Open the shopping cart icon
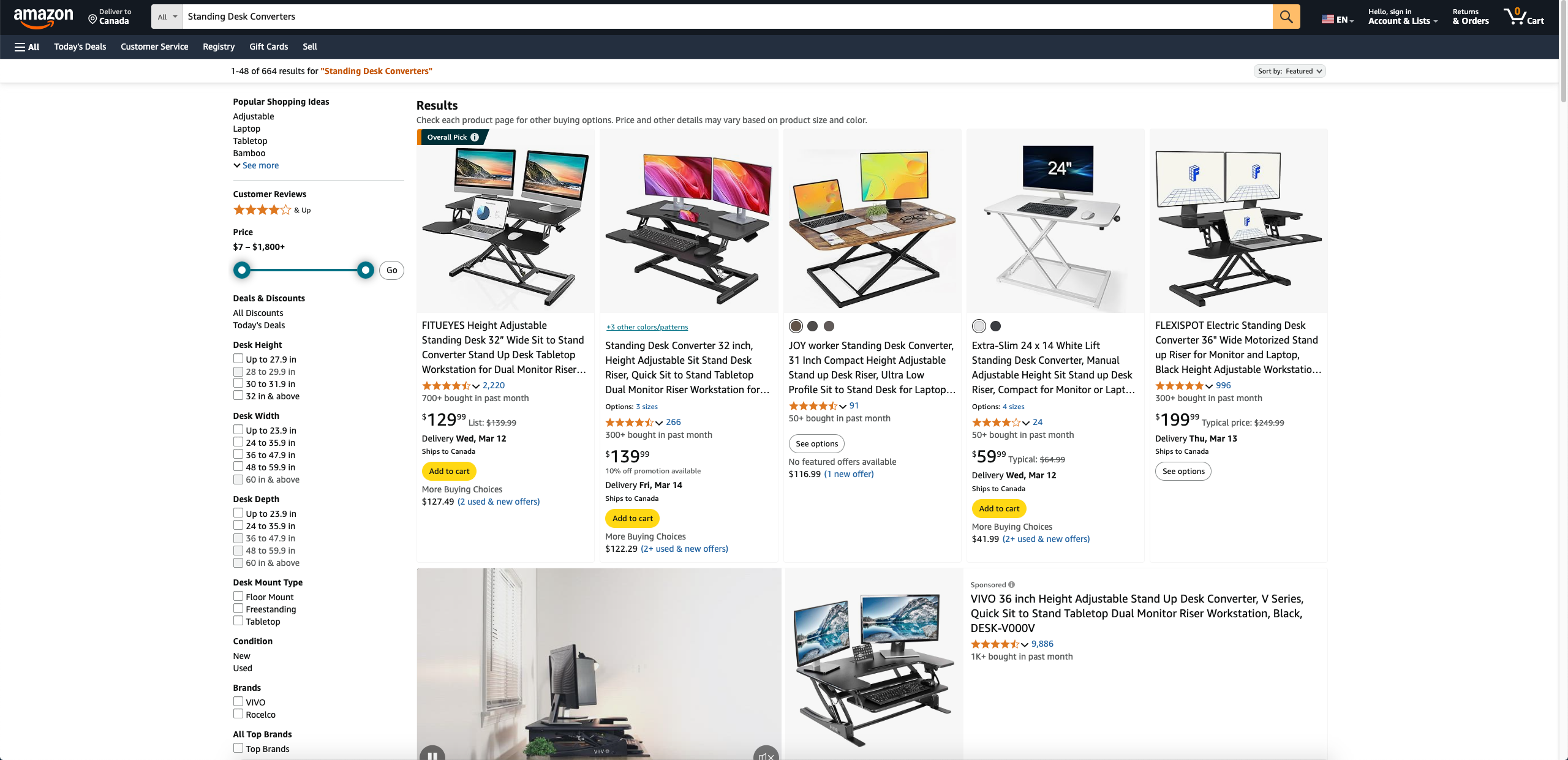 click(1524, 17)
